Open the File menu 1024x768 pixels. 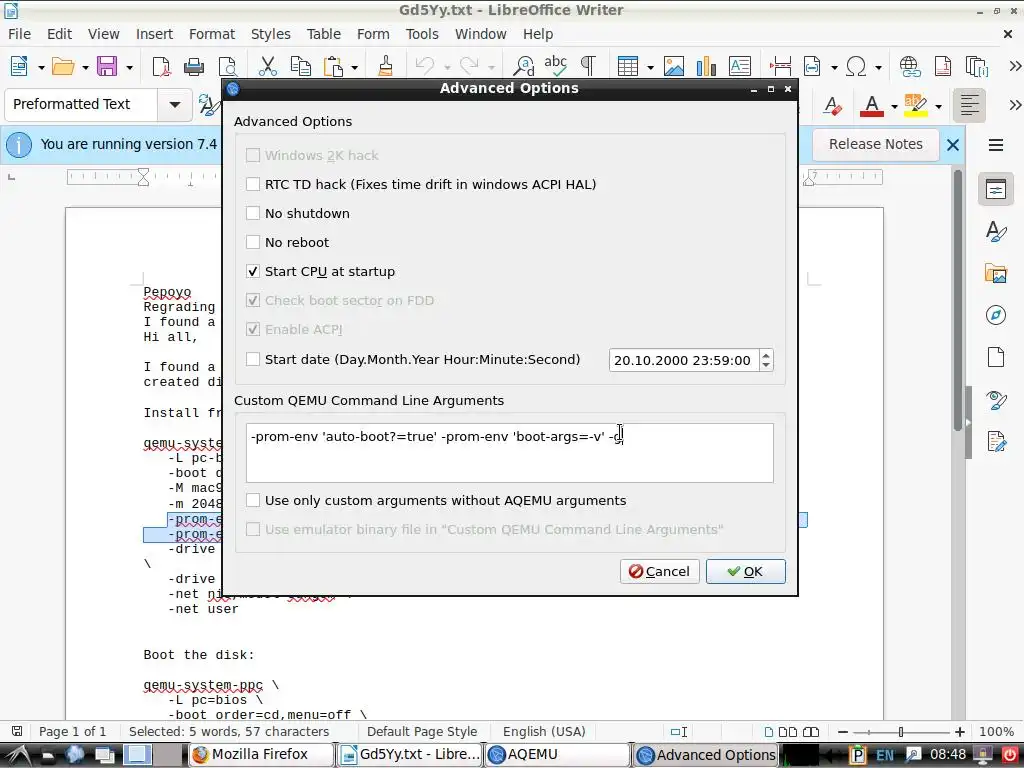click(x=19, y=34)
